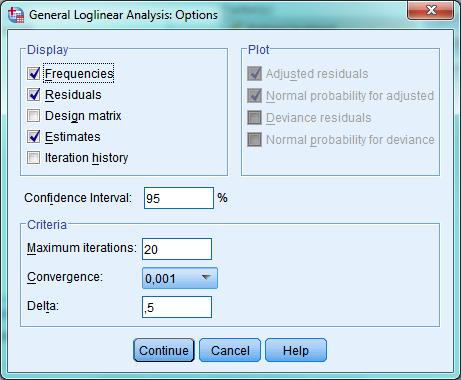Toggle the Residuals checkbox

[34, 95]
